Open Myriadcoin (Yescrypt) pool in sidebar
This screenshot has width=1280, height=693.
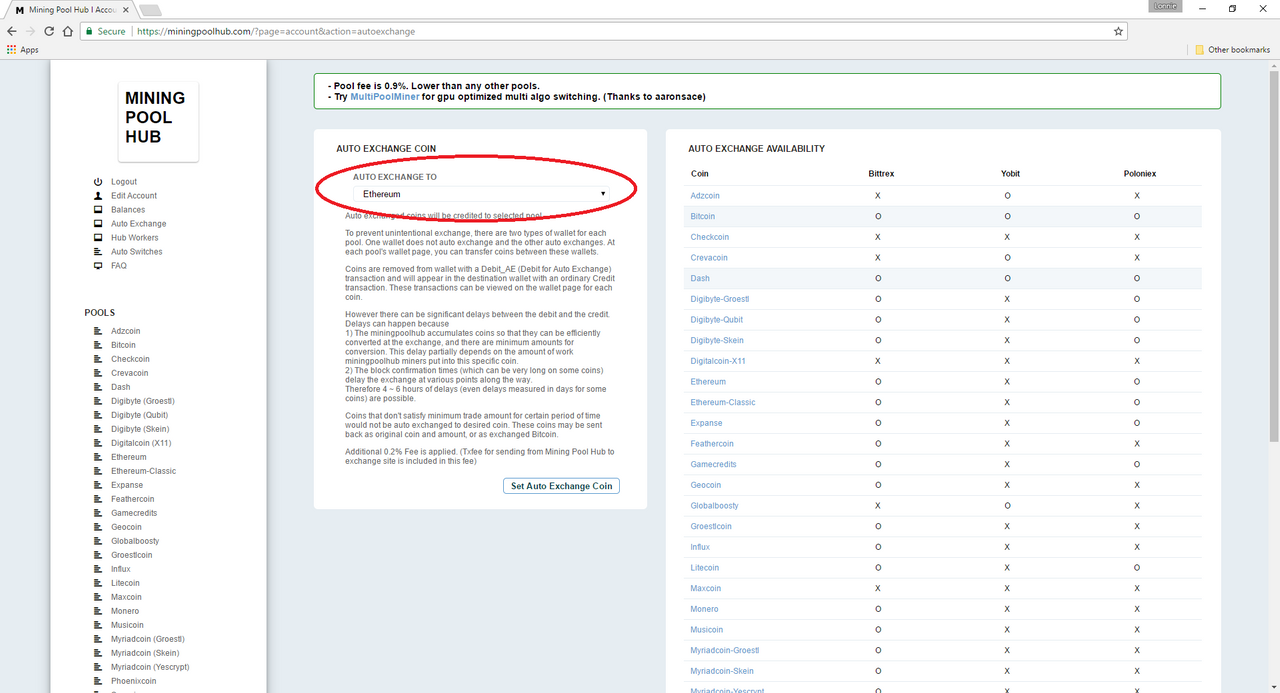[x=150, y=667]
